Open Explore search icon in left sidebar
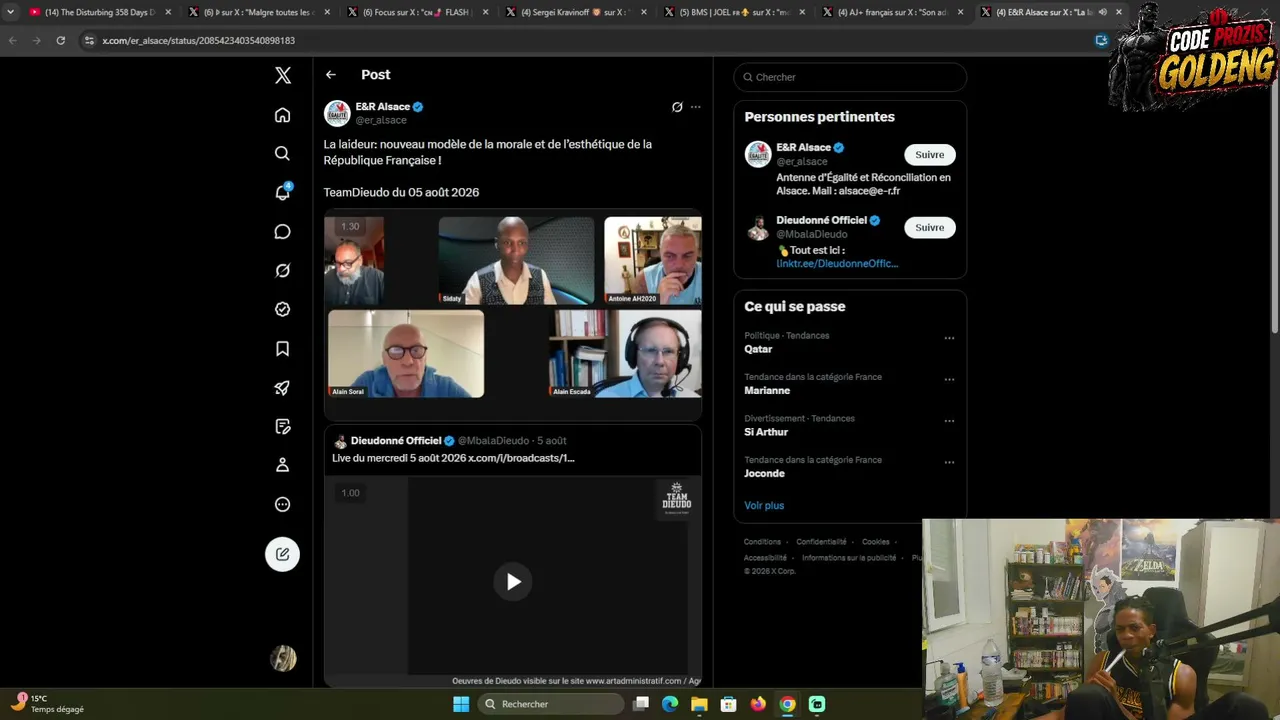Image resolution: width=1280 pixels, height=720 pixels. [x=283, y=153]
